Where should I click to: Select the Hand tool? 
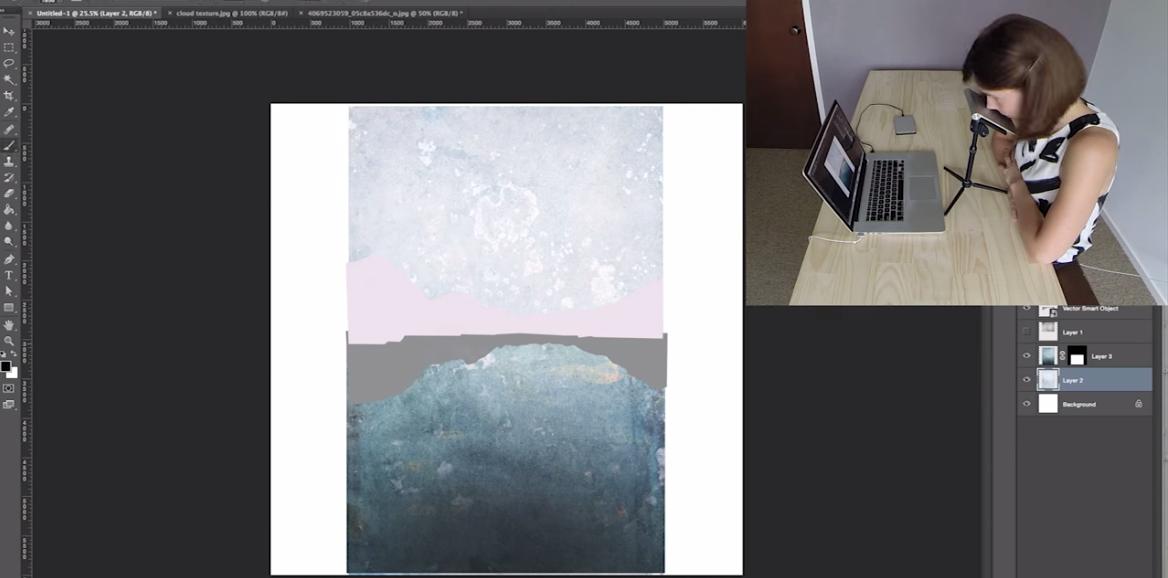click(x=9, y=325)
